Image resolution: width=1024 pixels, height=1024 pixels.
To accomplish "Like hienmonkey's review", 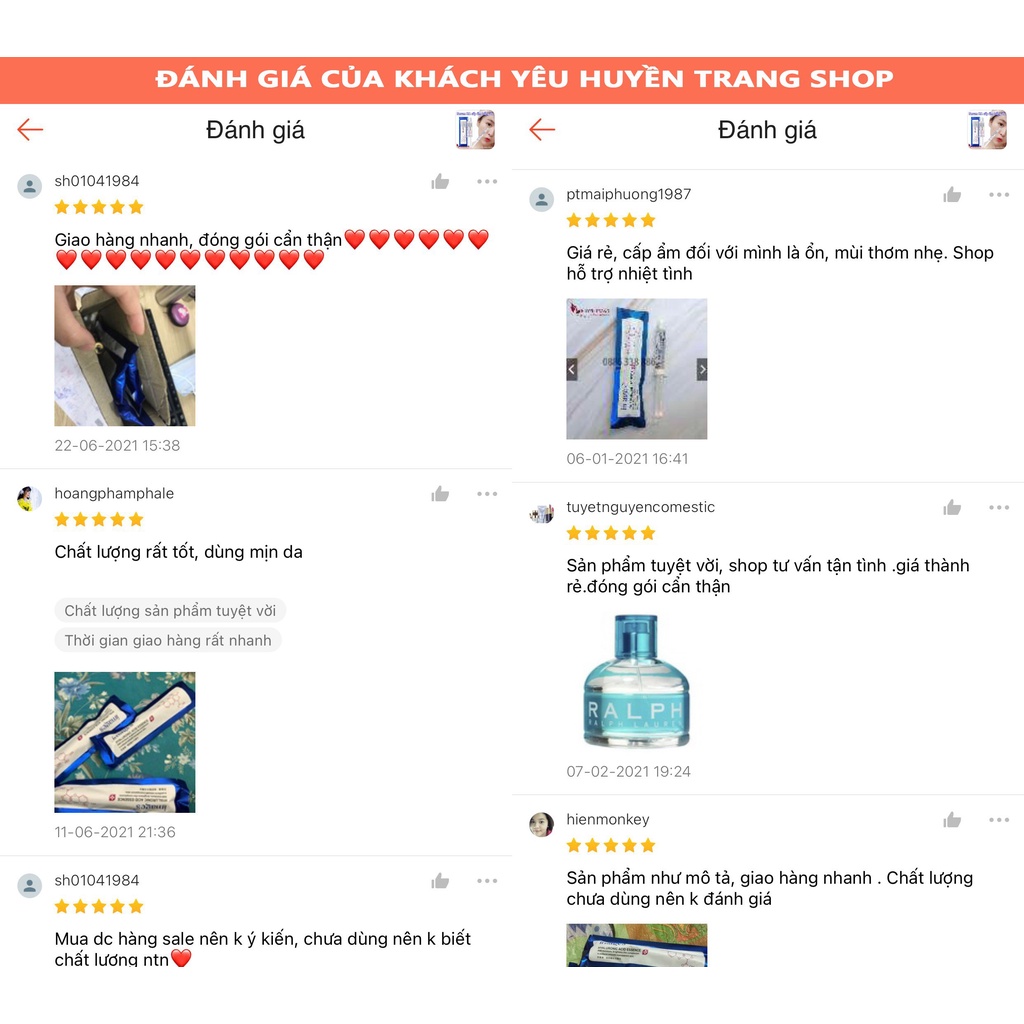I will [952, 820].
